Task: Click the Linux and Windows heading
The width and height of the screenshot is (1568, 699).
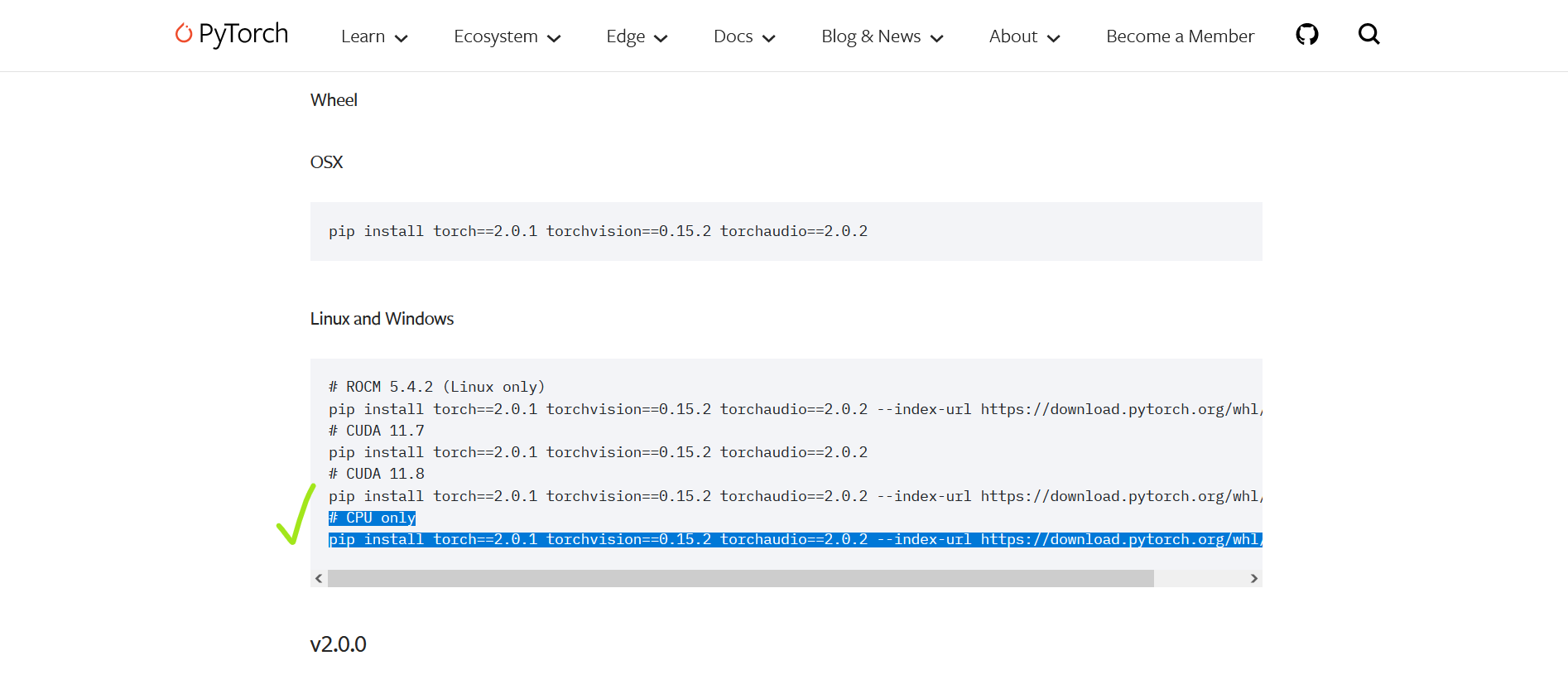Action: (382, 319)
